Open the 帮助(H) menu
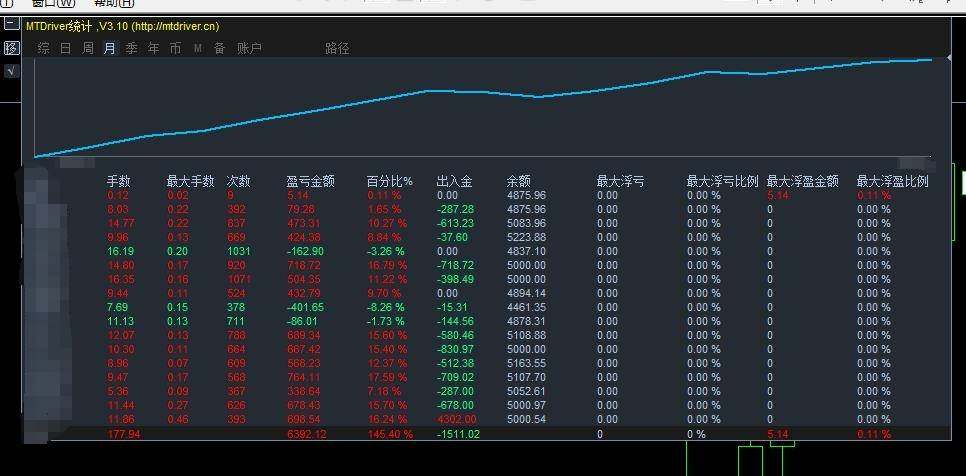 112,3
